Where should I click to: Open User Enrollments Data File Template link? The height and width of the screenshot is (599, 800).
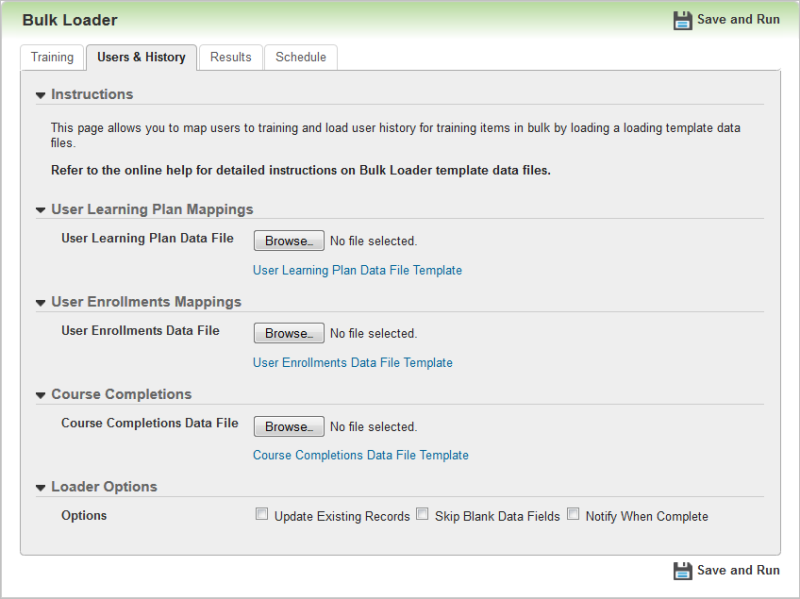click(x=352, y=363)
